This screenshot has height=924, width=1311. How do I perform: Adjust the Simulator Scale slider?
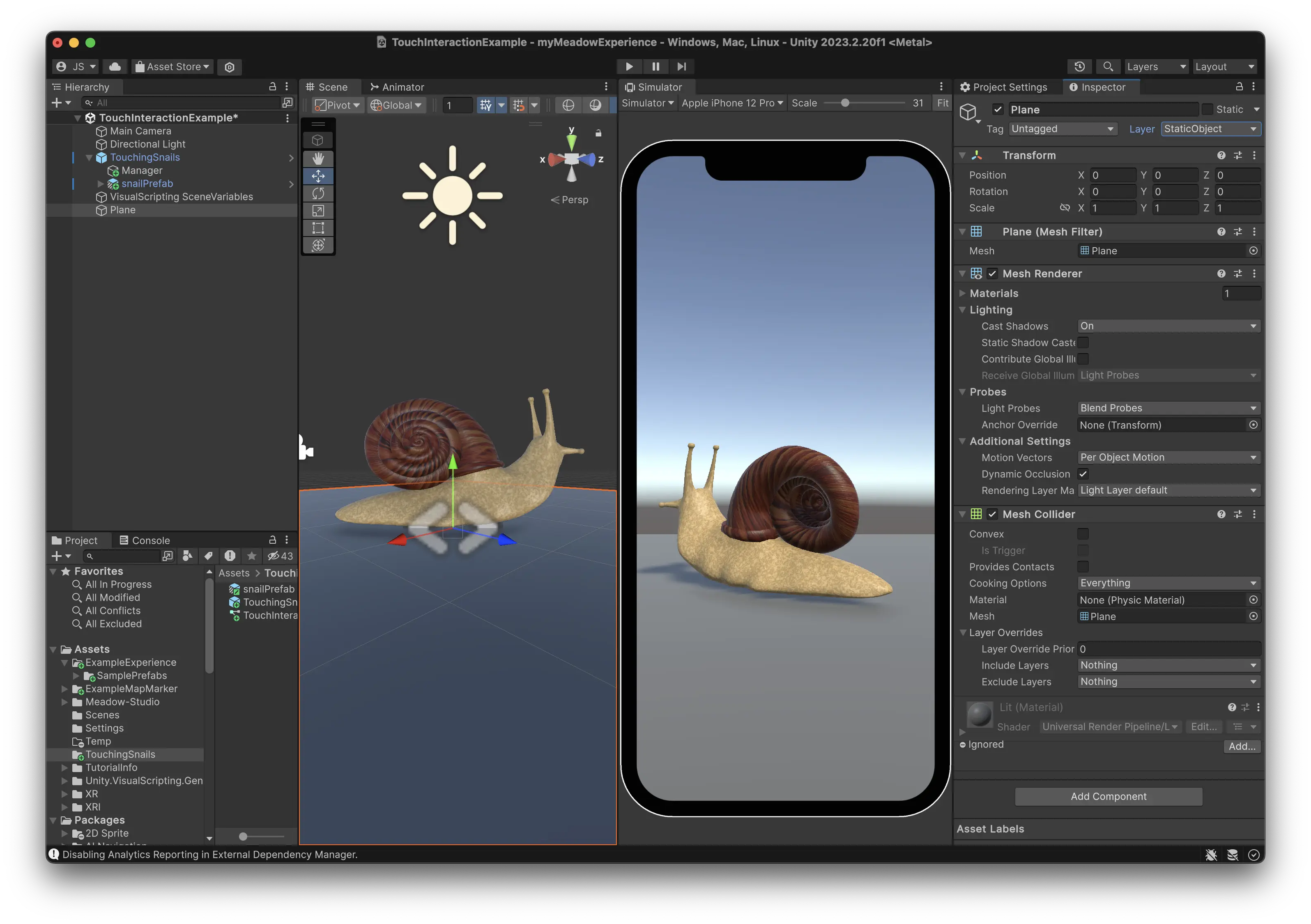[845, 103]
